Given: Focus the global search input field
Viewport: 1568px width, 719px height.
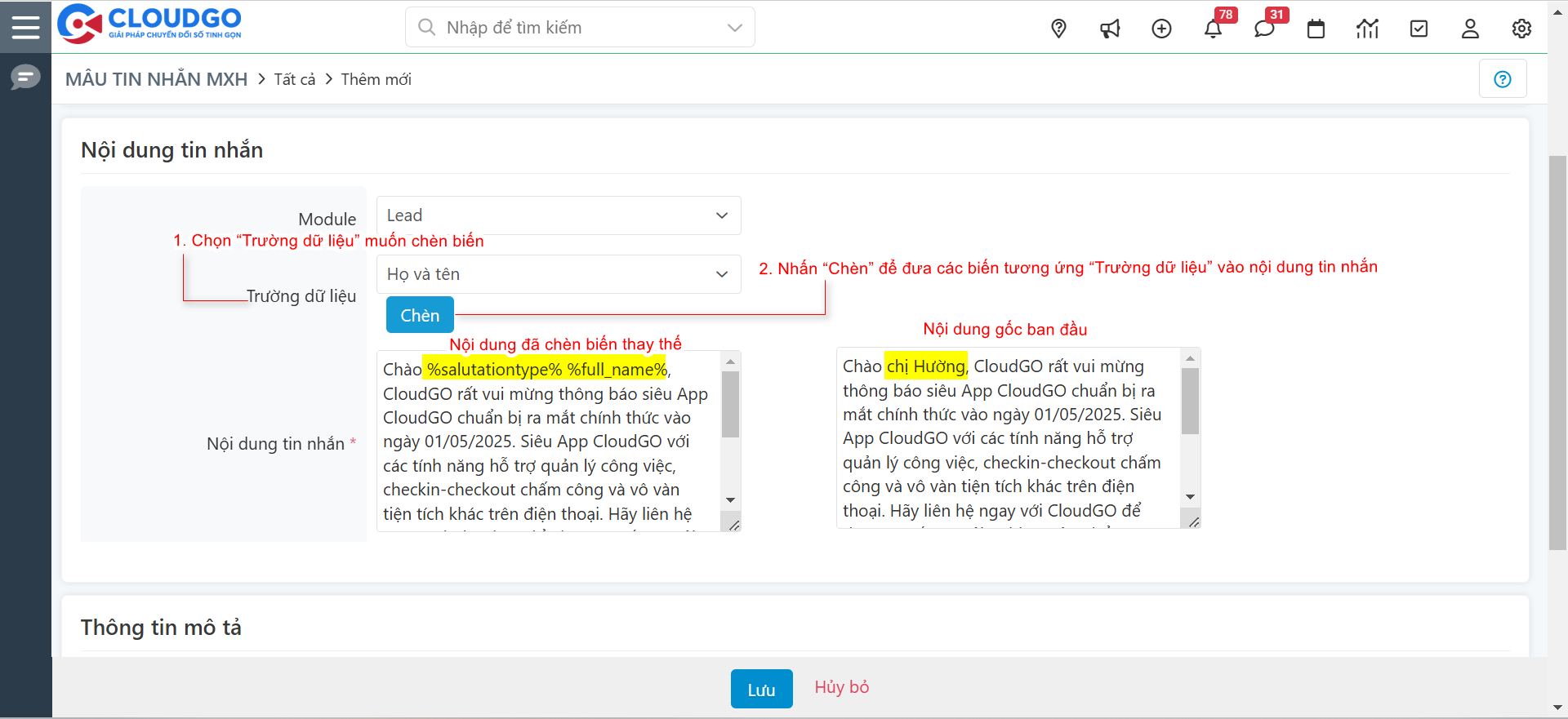Looking at the screenshot, I should tap(580, 27).
